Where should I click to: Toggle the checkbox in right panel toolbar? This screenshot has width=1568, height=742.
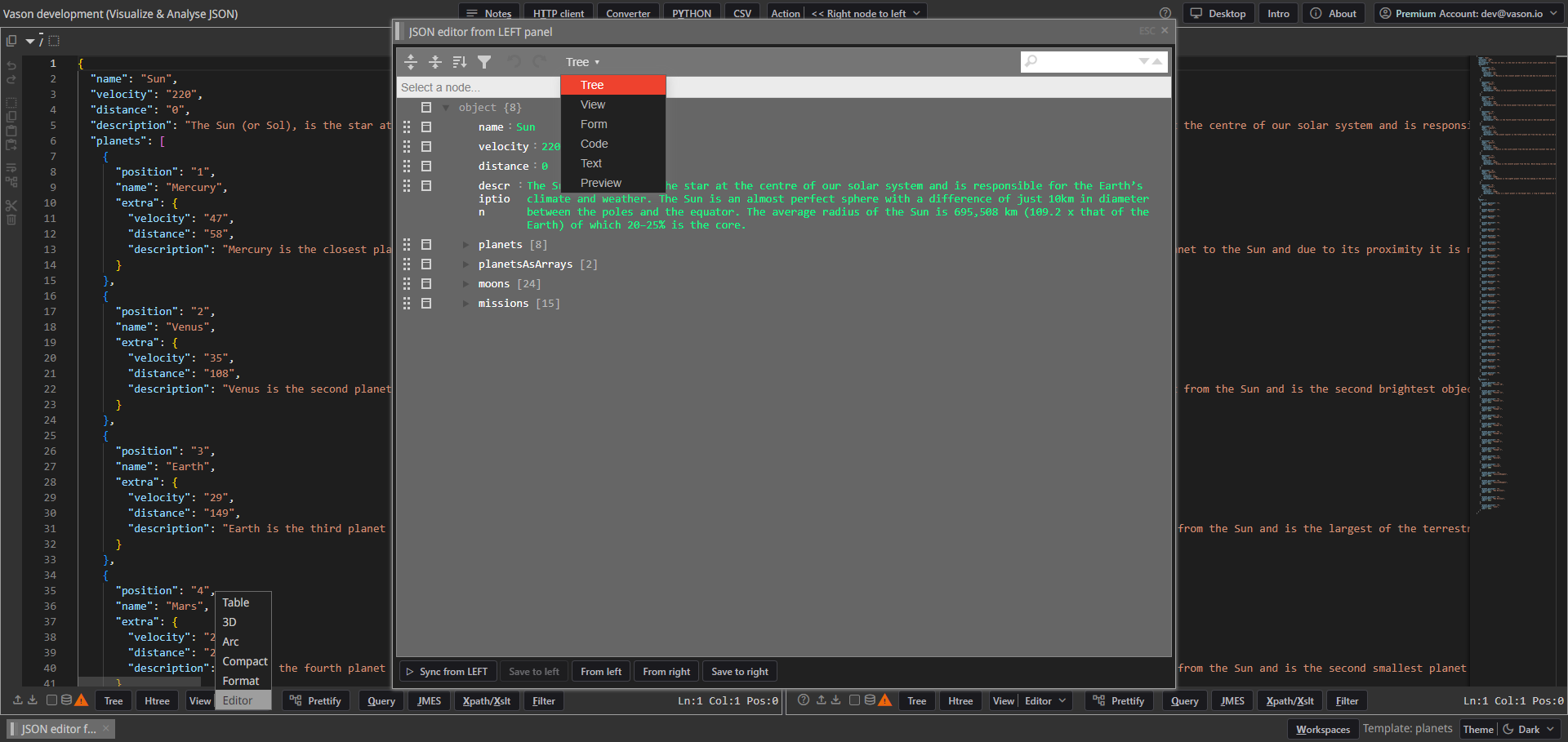(854, 700)
